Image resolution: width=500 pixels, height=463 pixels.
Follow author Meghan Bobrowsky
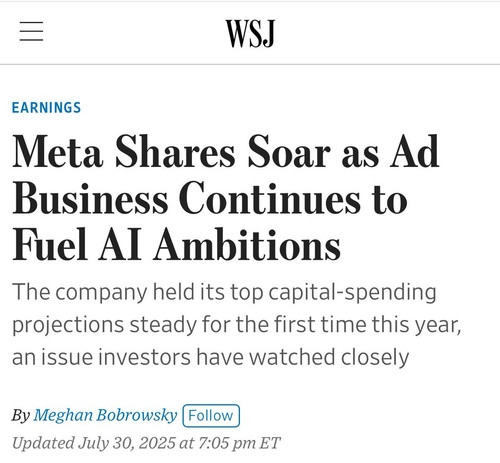211,415
